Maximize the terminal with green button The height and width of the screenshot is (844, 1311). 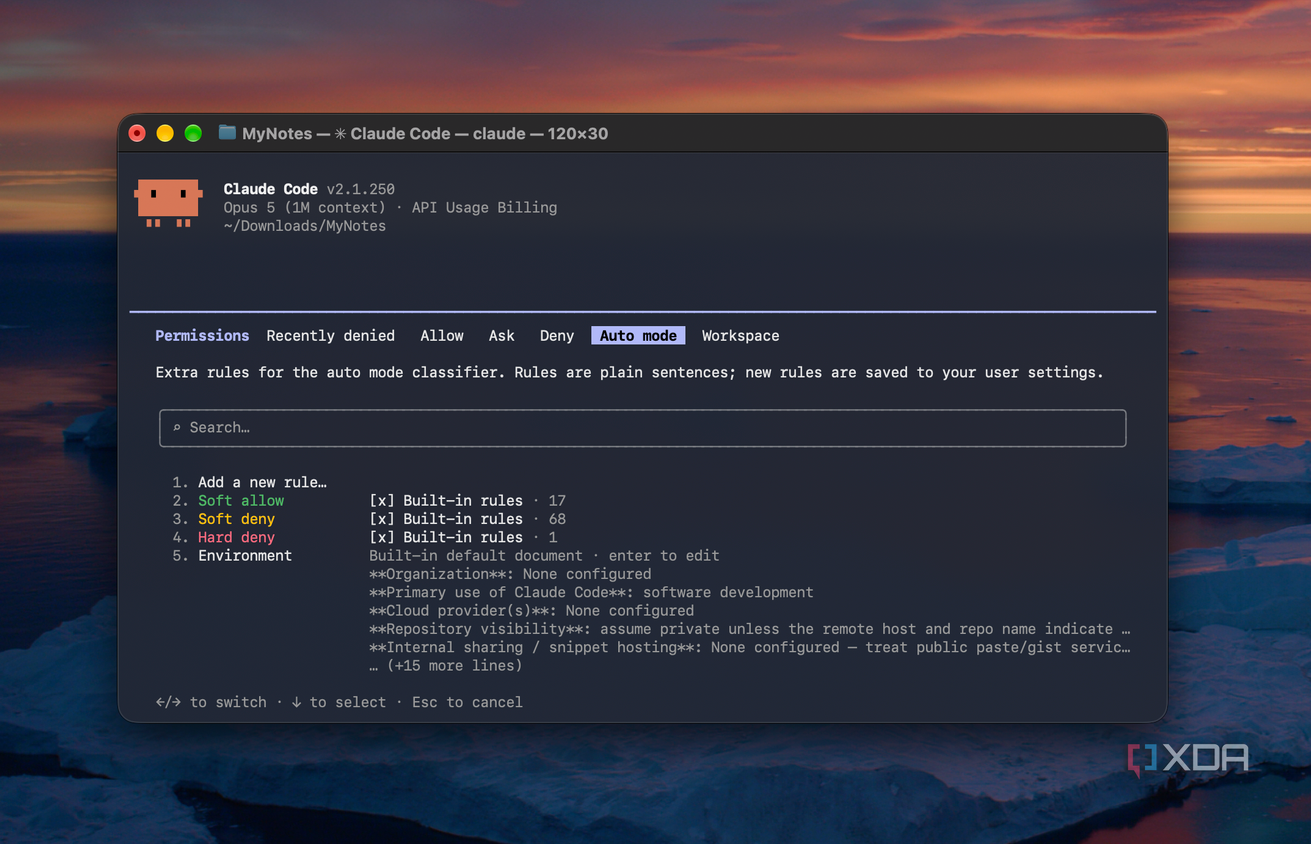pos(193,133)
